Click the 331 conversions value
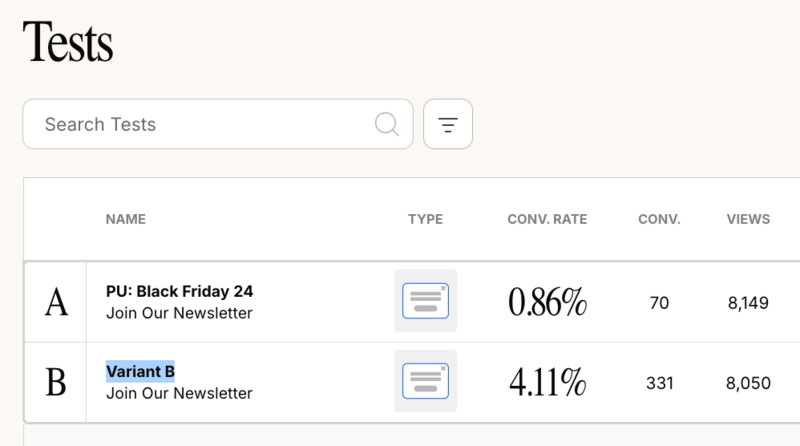The height and width of the screenshot is (446, 800). [659, 383]
